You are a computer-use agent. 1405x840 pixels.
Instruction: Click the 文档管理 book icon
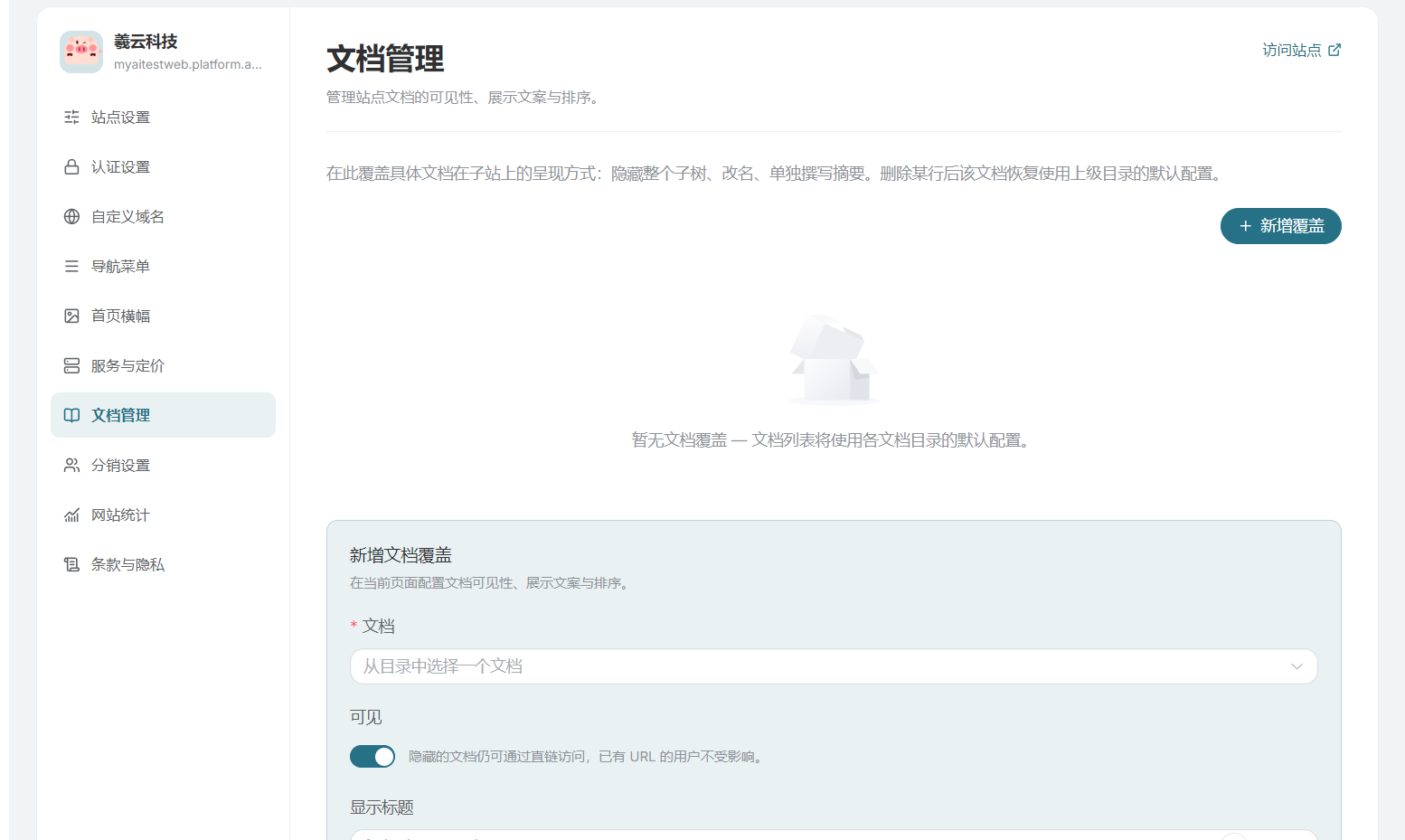pos(71,416)
